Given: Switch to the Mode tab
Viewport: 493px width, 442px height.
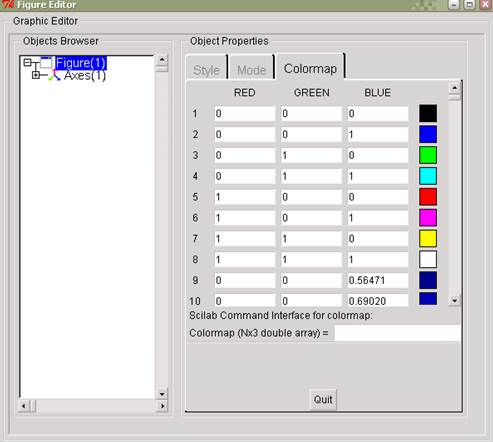Looking at the screenshot, I should [251, 70].
